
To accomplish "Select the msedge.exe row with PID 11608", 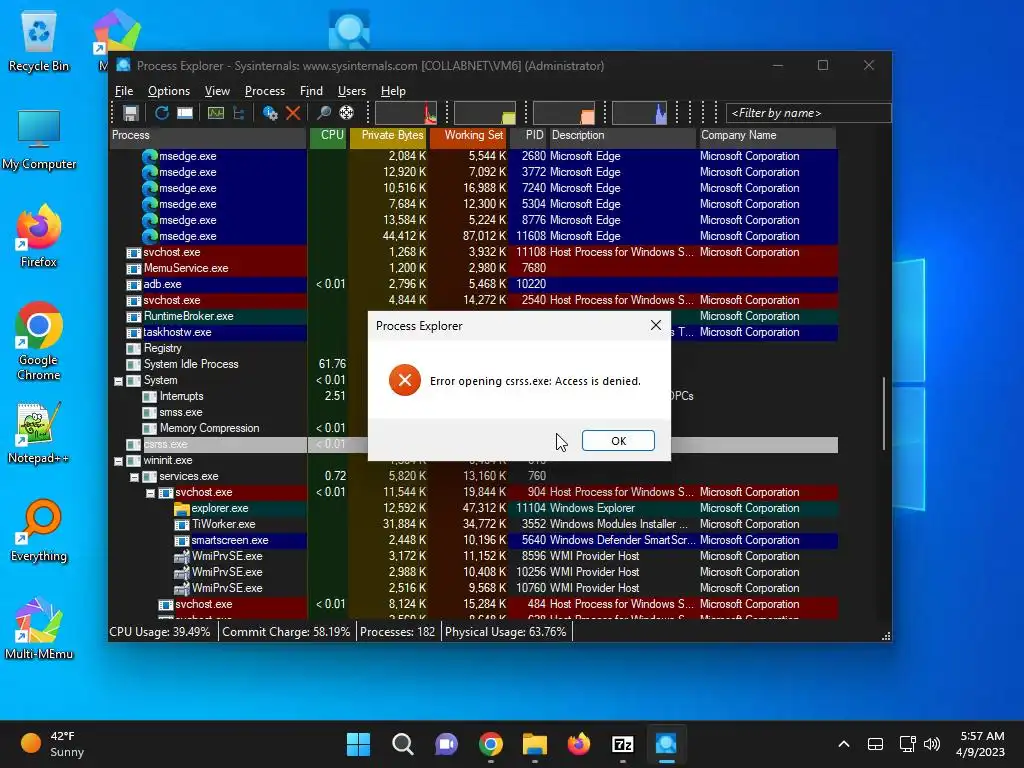I will (x=474, y=236).
